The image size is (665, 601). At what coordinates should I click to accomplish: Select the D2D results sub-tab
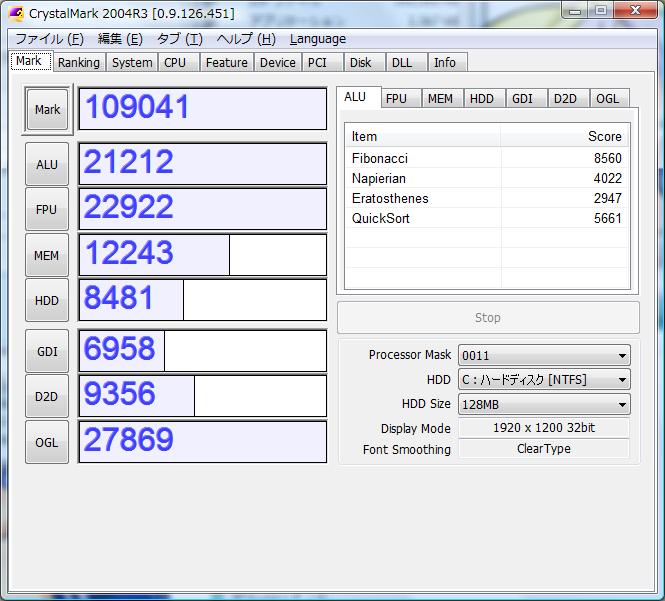[568, 98]
